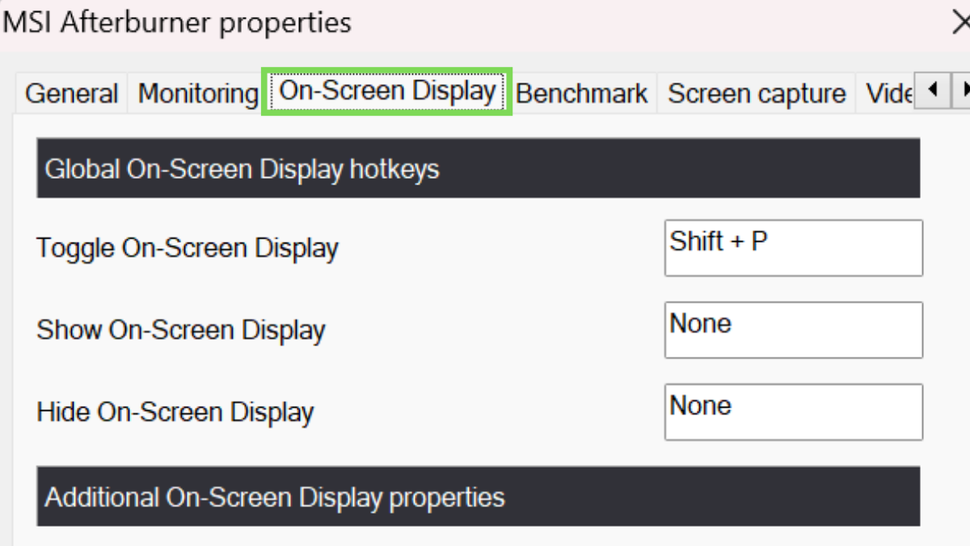
Task: Select the On-Screen Display tab
Action: (387, 92)
